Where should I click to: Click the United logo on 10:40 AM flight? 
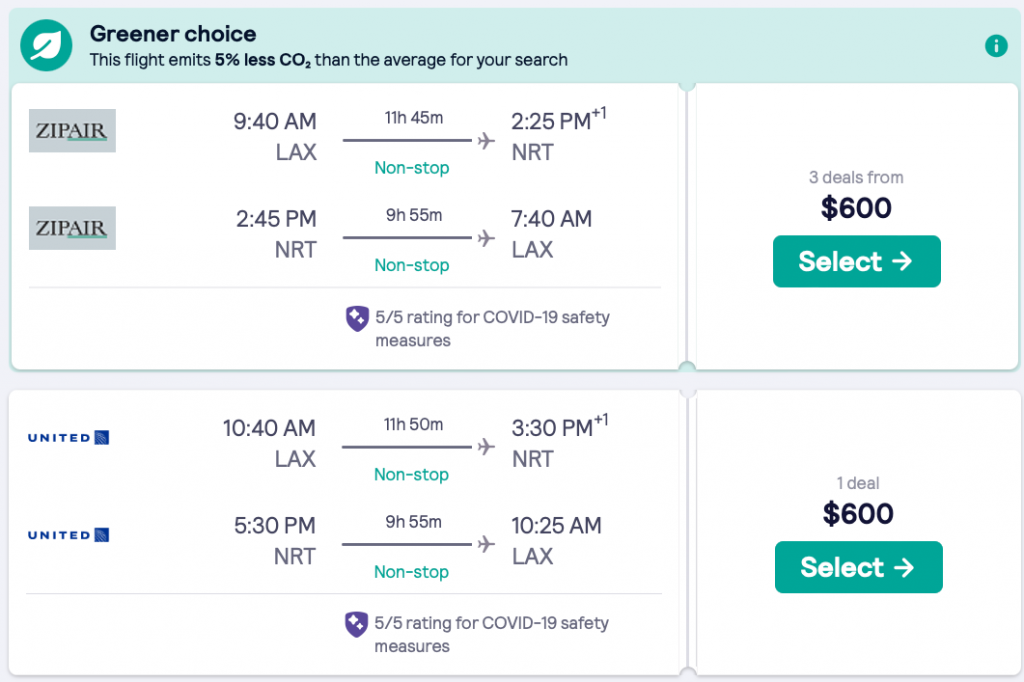coord(68,438)
